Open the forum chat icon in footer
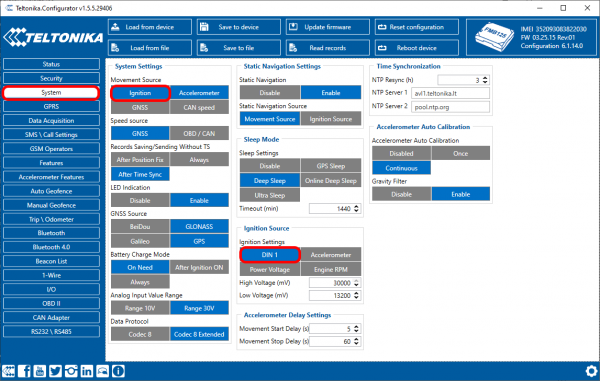The width and height of the screenshot is (600, 381). (103, 371)
